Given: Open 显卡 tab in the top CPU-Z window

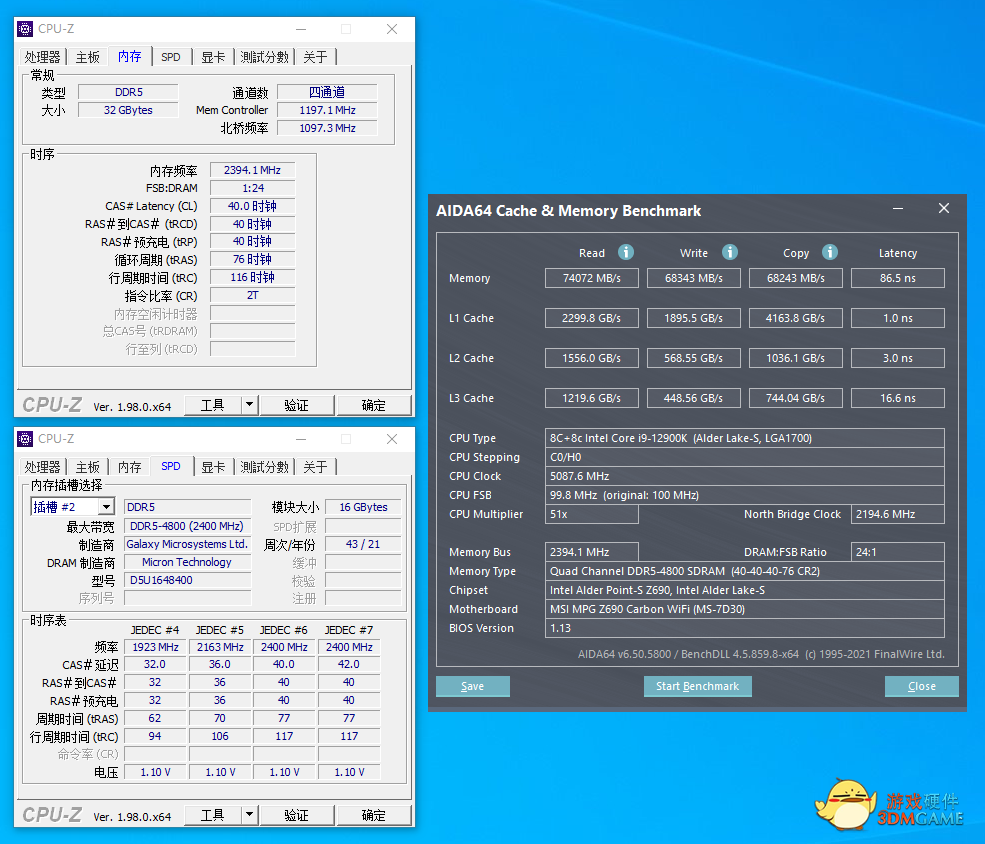Looking at the screenshot, I should pyautogui.click(x=213, y=57).
